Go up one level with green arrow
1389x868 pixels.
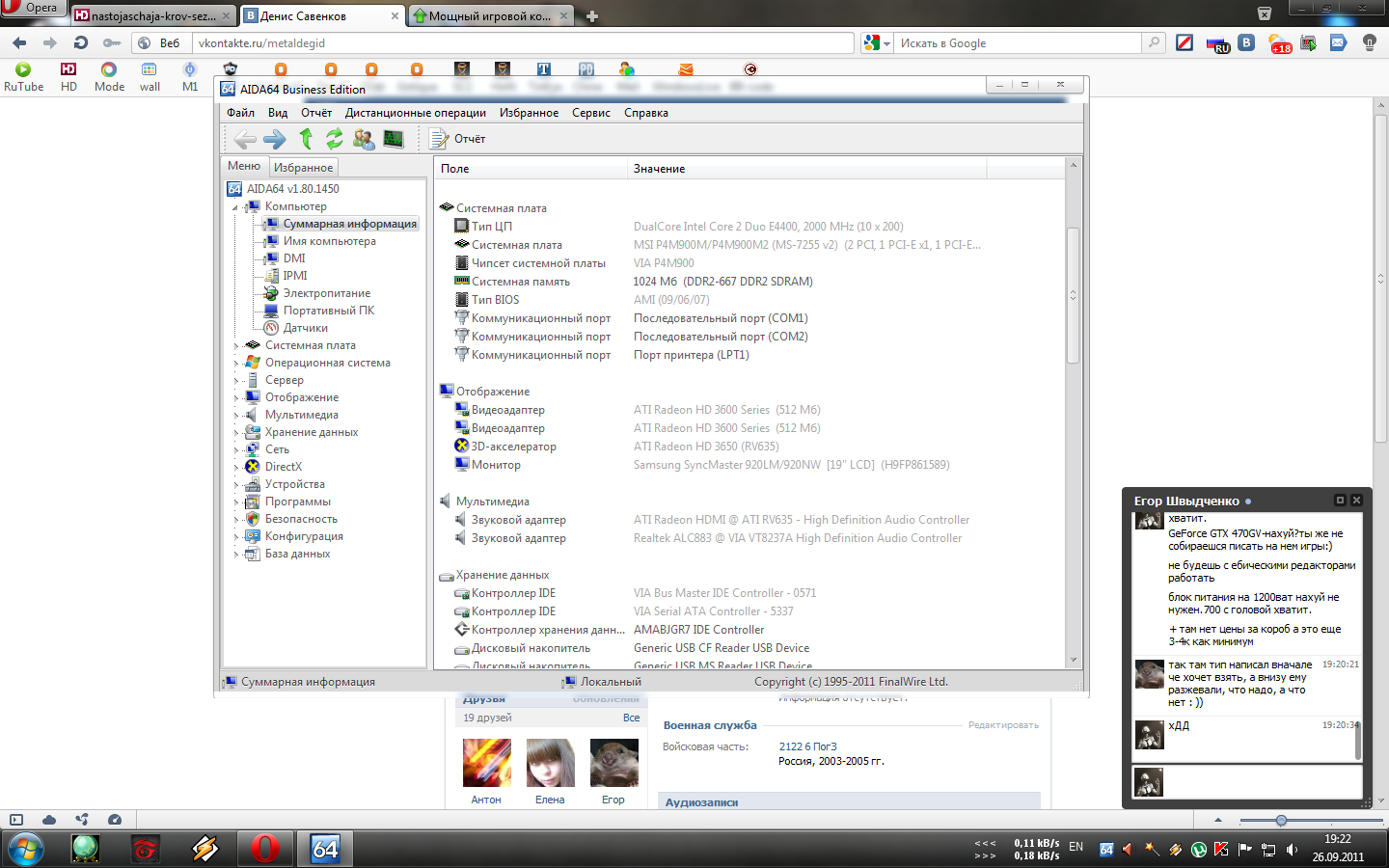pos(306,139)
